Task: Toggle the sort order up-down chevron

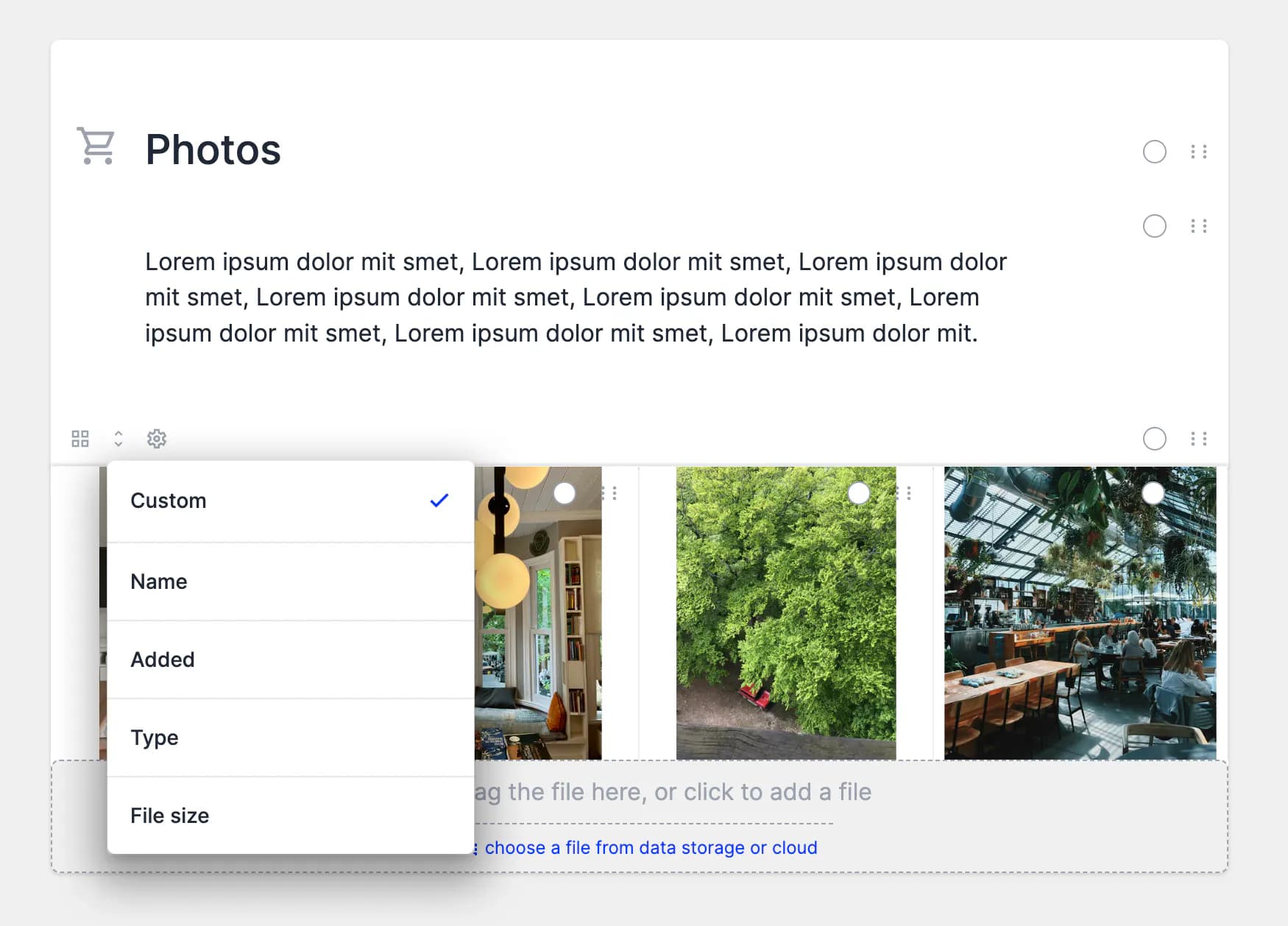Action: point(118,439)
